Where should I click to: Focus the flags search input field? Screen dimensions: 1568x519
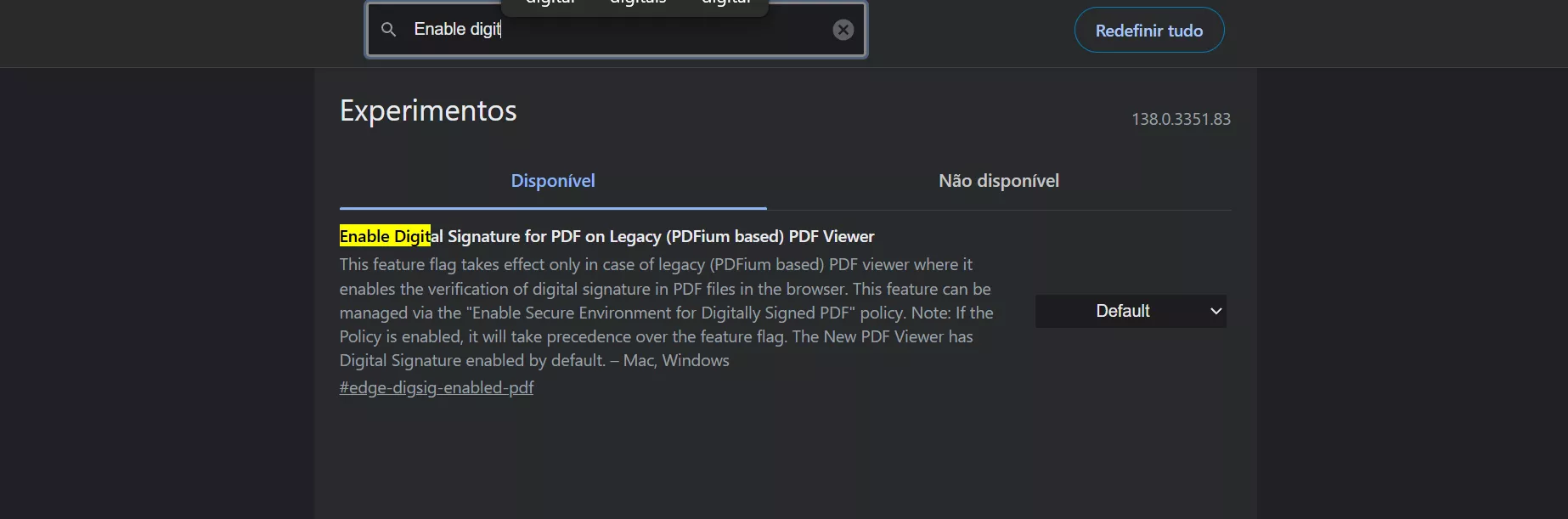tap(616, 30)
